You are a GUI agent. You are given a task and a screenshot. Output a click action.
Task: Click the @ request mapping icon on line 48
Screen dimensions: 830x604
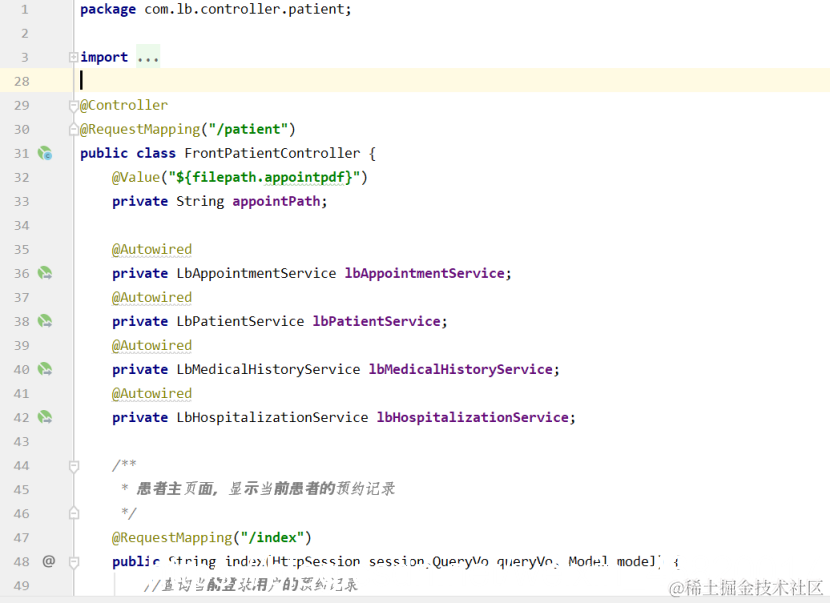[x=49, y=561]
